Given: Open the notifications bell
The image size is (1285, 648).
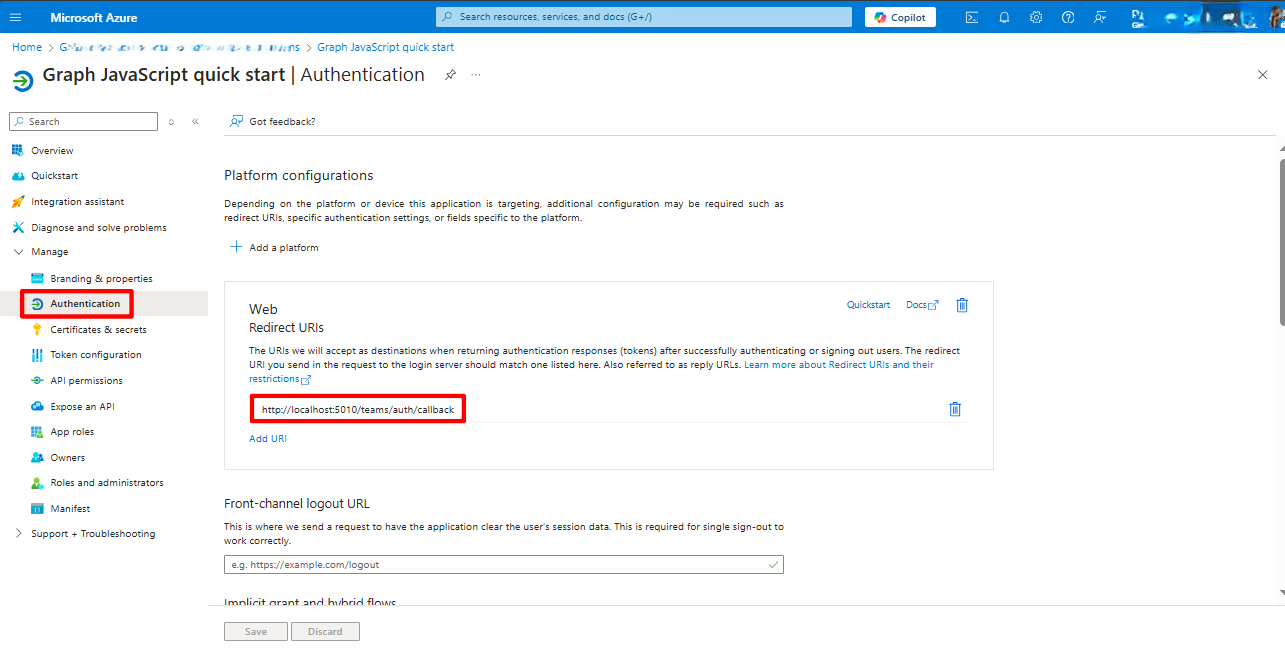Looking at the screenshot, I should click(1004, 17).
